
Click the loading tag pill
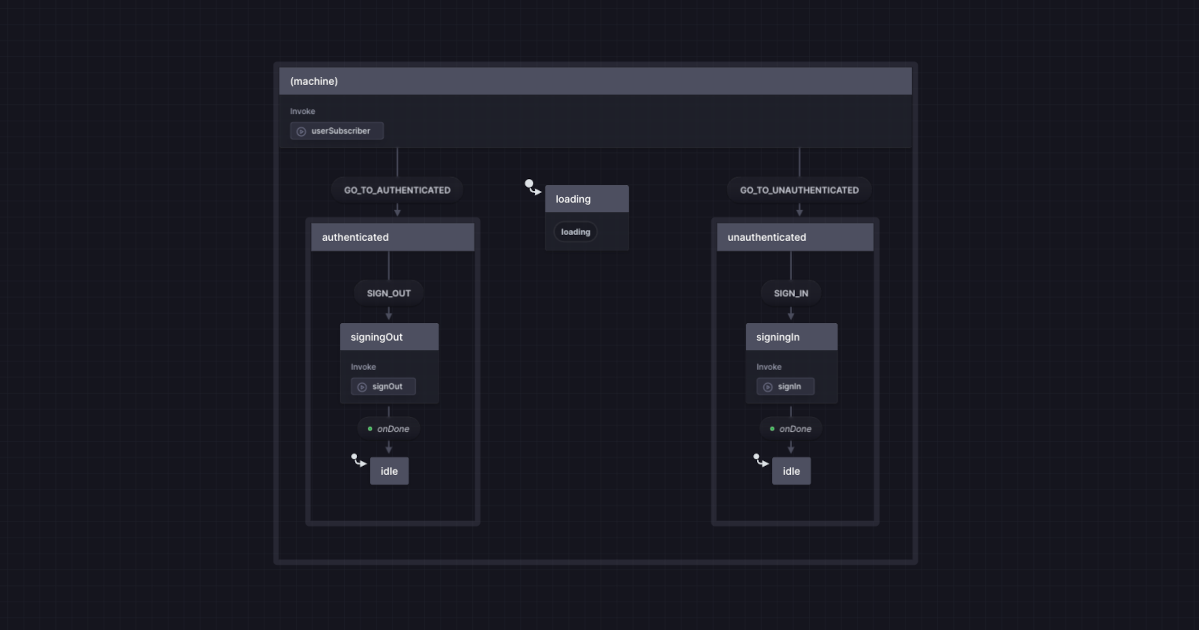coord(576,232)
